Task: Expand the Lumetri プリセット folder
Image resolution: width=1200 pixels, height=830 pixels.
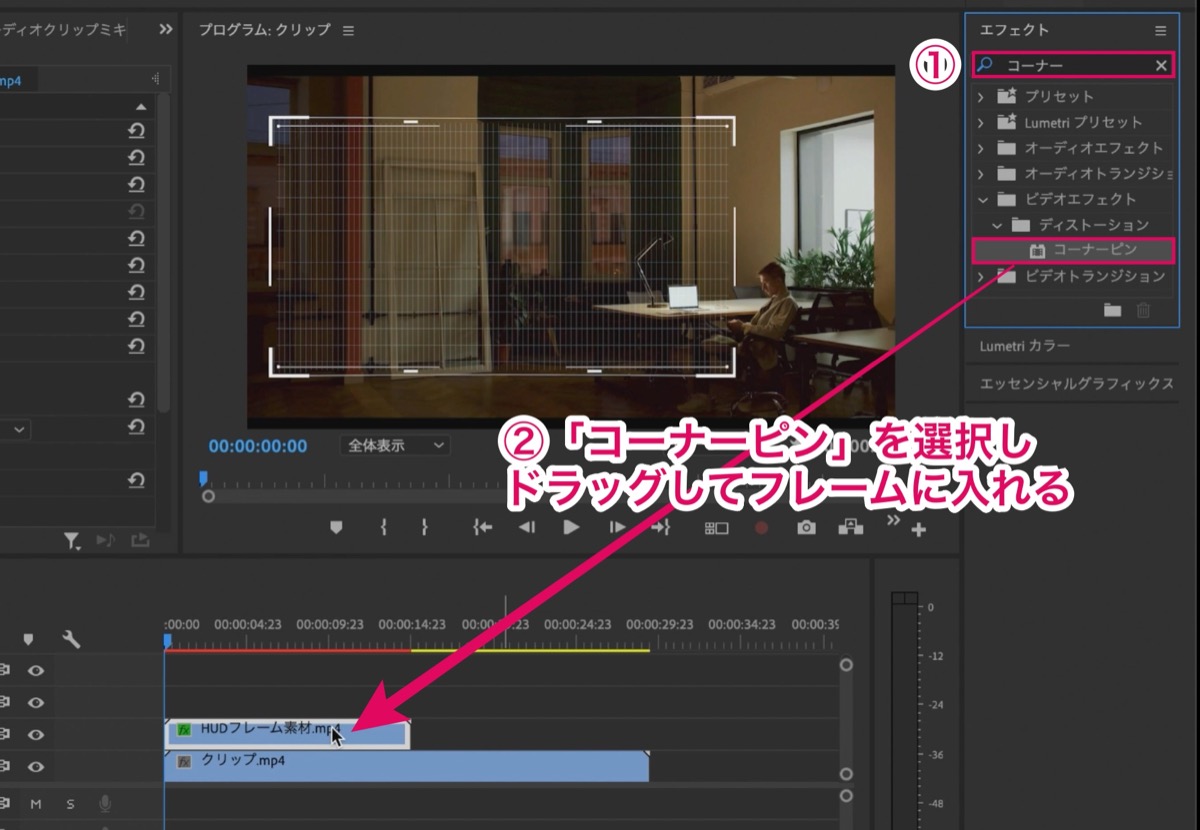Action: 981,123
